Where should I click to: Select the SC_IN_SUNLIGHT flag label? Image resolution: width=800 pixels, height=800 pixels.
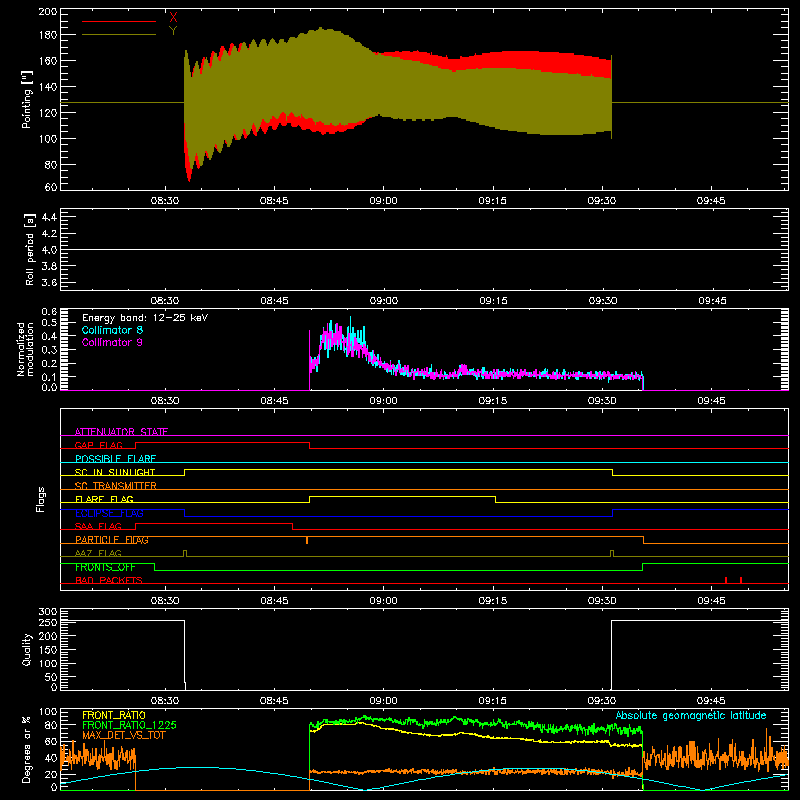click(x=115, y=472)
